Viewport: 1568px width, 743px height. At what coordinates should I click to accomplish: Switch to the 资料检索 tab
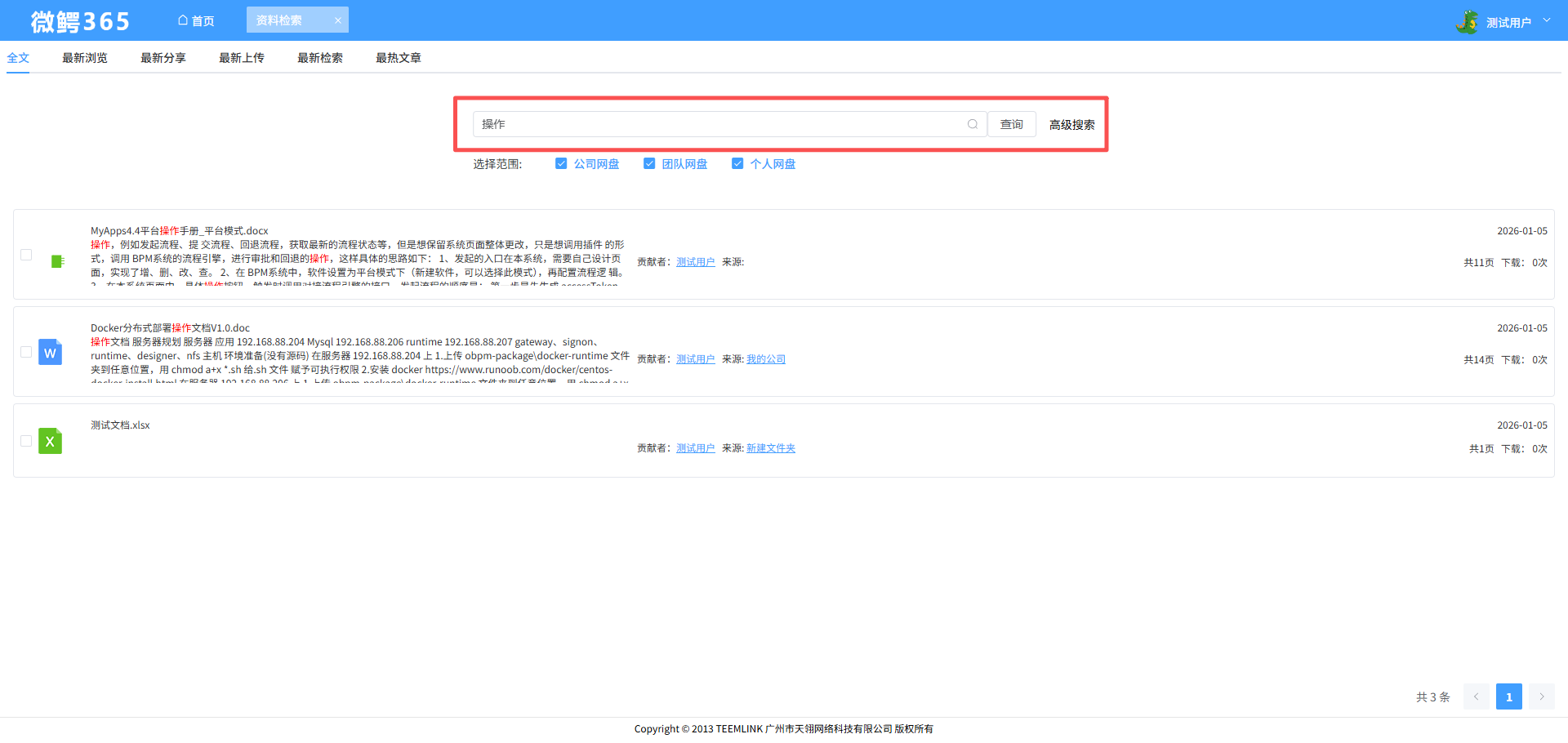279,20
